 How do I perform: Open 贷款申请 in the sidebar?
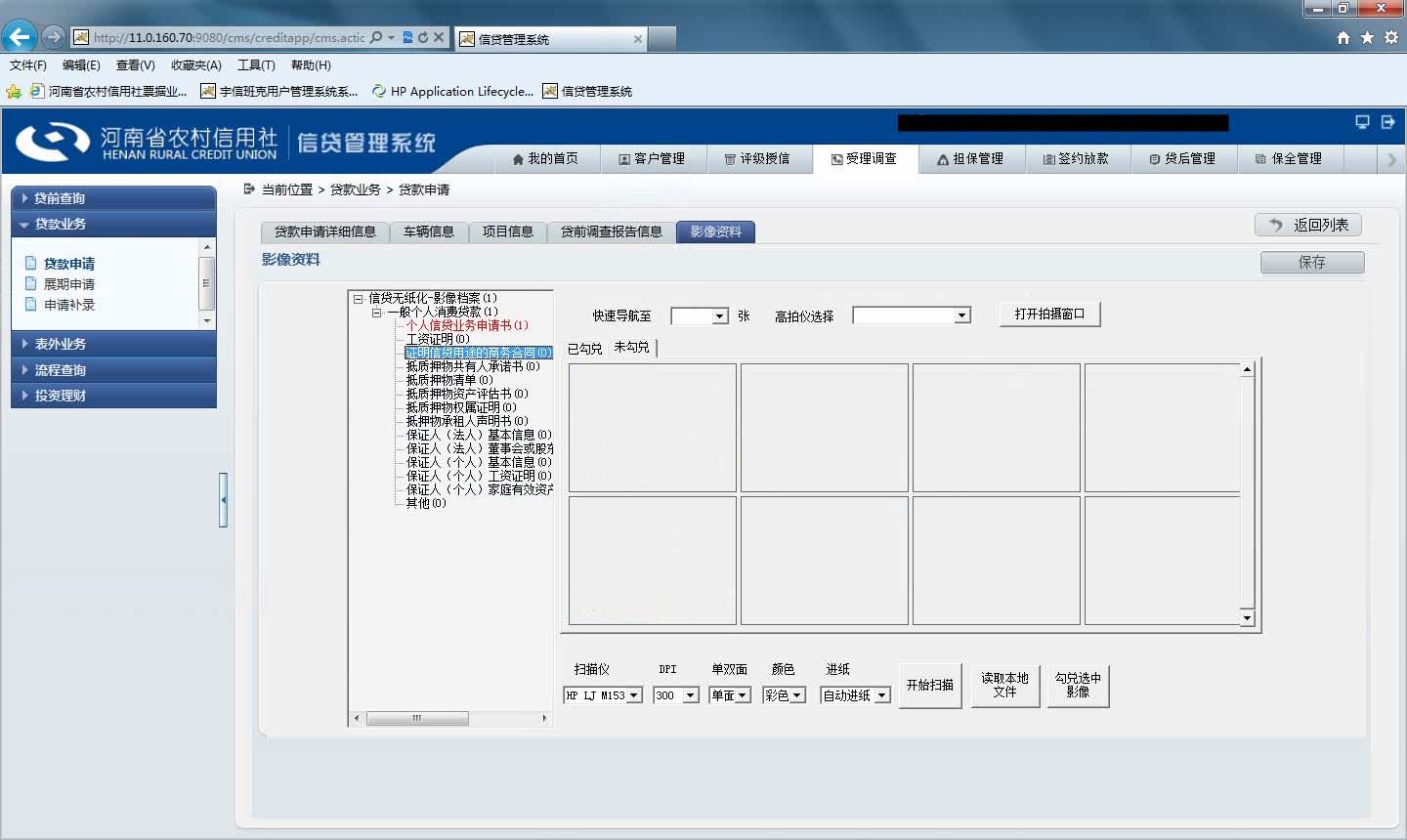tap(68, 264)
